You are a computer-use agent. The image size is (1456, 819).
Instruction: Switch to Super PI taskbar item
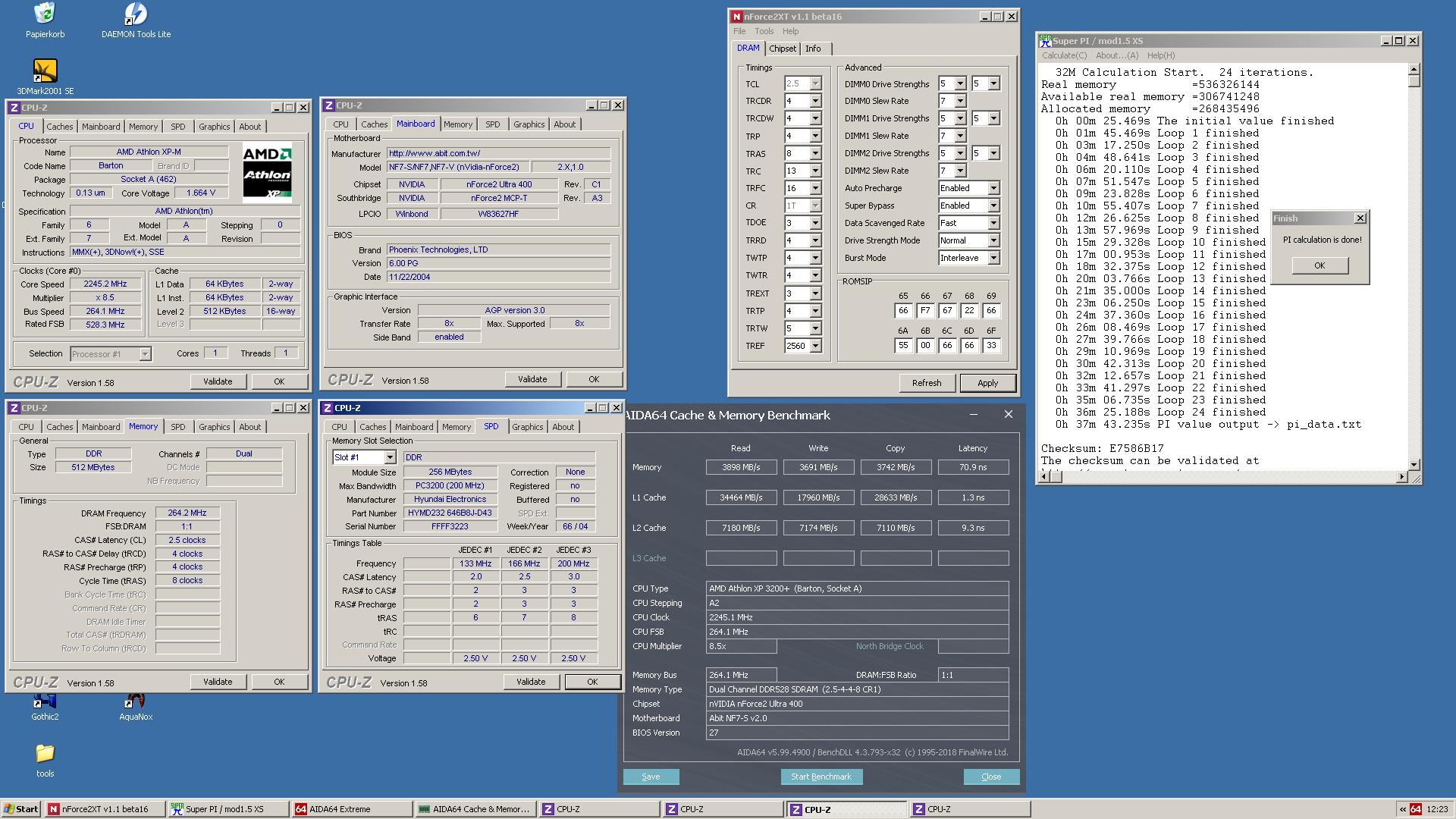[227, 809]
